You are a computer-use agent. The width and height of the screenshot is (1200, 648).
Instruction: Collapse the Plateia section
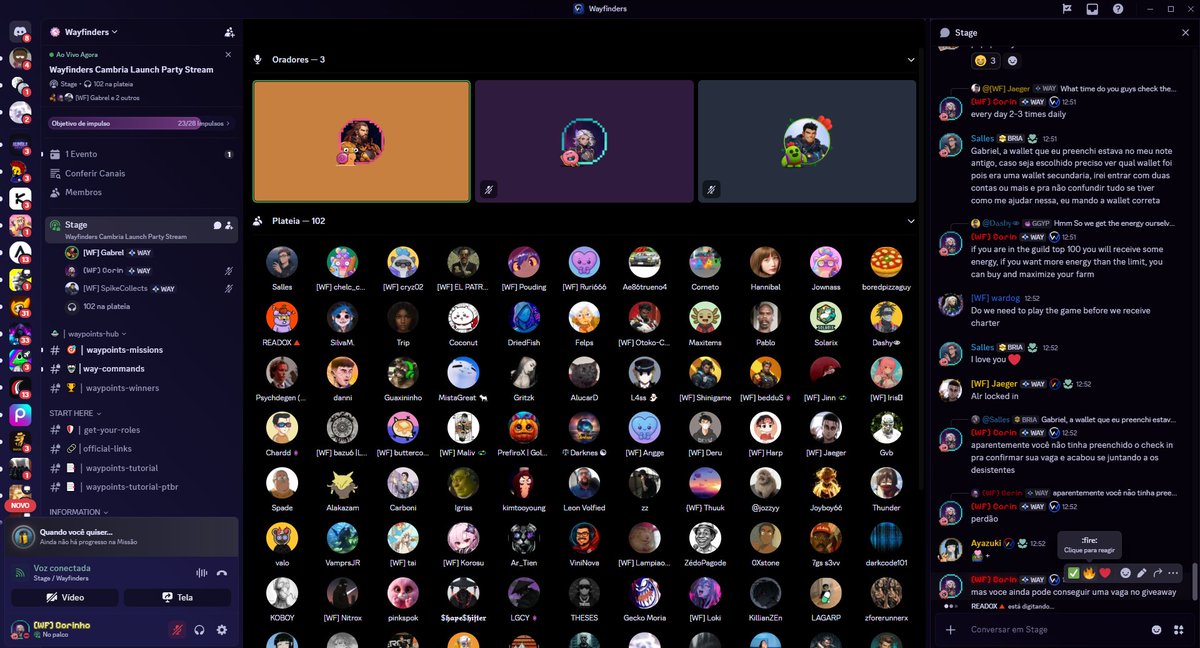click(911, 221)
